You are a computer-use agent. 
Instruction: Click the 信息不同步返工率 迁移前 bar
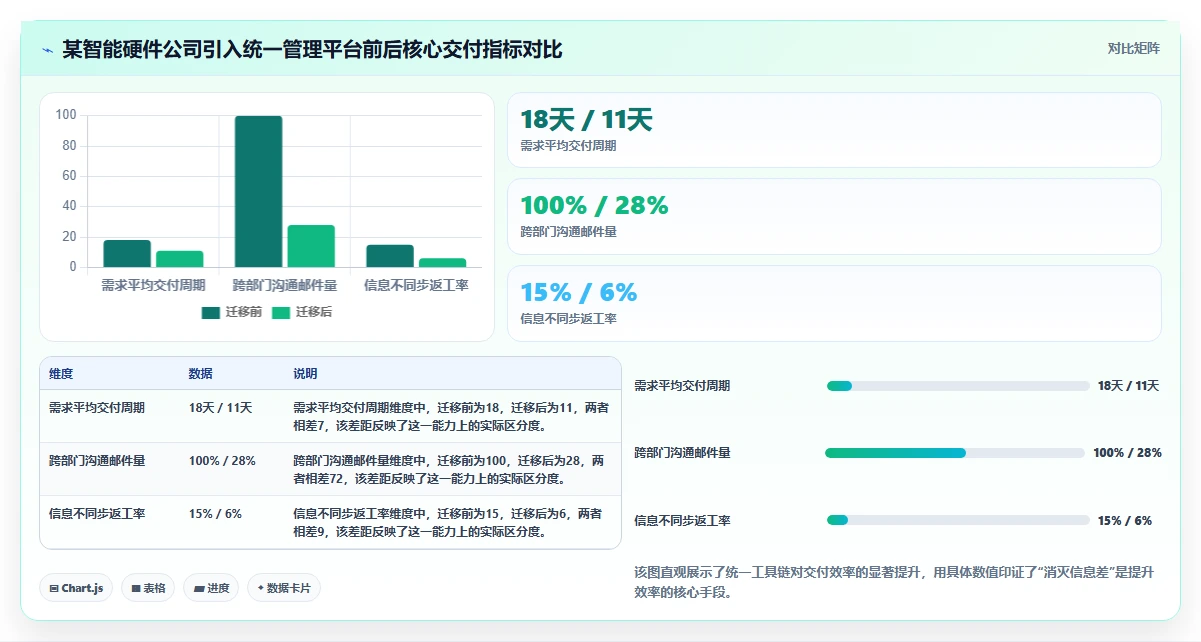(x=390, y=256)
